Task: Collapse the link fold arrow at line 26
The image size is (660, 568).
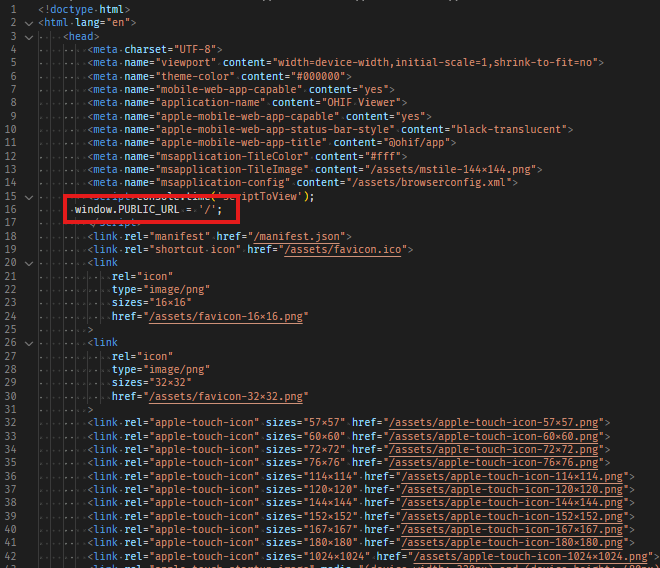Action: [29, 344]
